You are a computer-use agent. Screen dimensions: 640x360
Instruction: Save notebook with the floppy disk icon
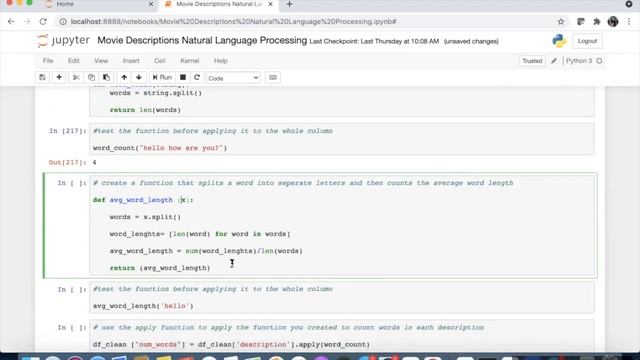42,78
